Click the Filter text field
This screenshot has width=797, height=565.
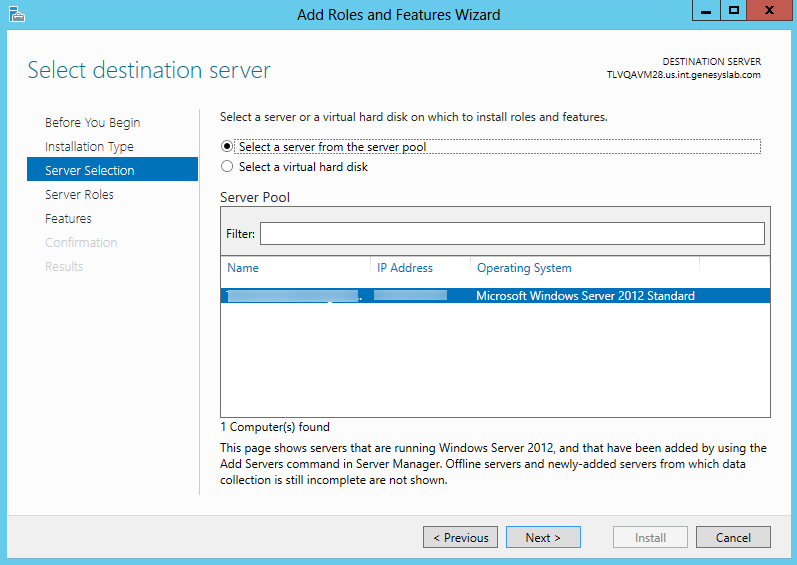coord(511,233)
